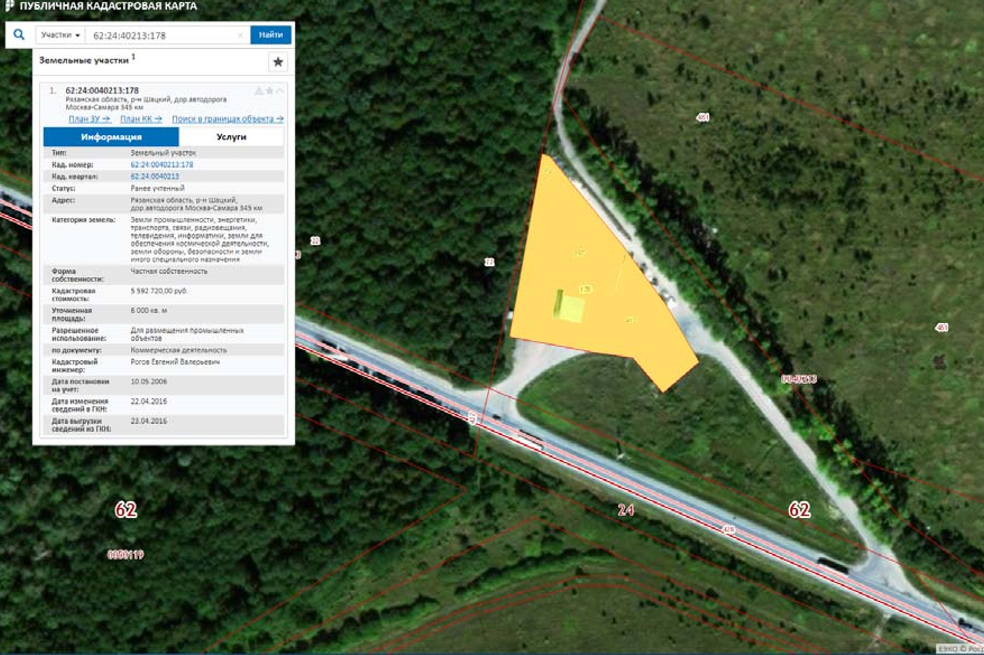Add result to favorites via small star
This screenshot has width=984, height=655.
click(x=269, y=91)
